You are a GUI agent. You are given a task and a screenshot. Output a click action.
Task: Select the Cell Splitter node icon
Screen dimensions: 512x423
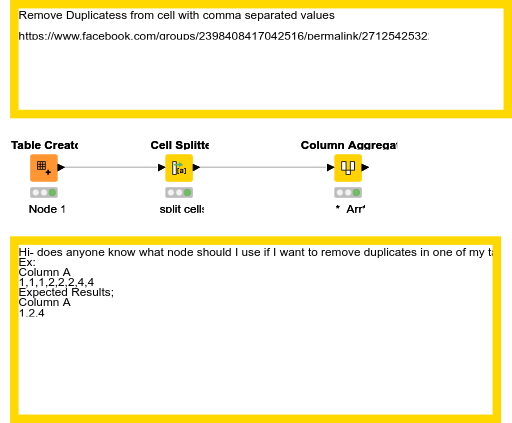click(x=179, y=168)
